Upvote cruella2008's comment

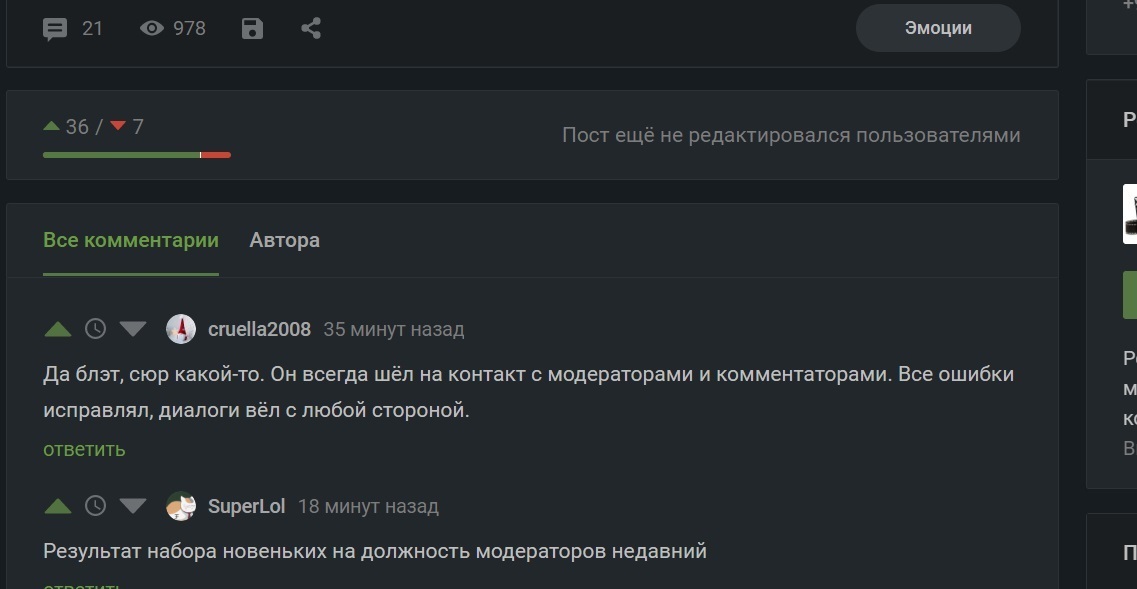58,329
